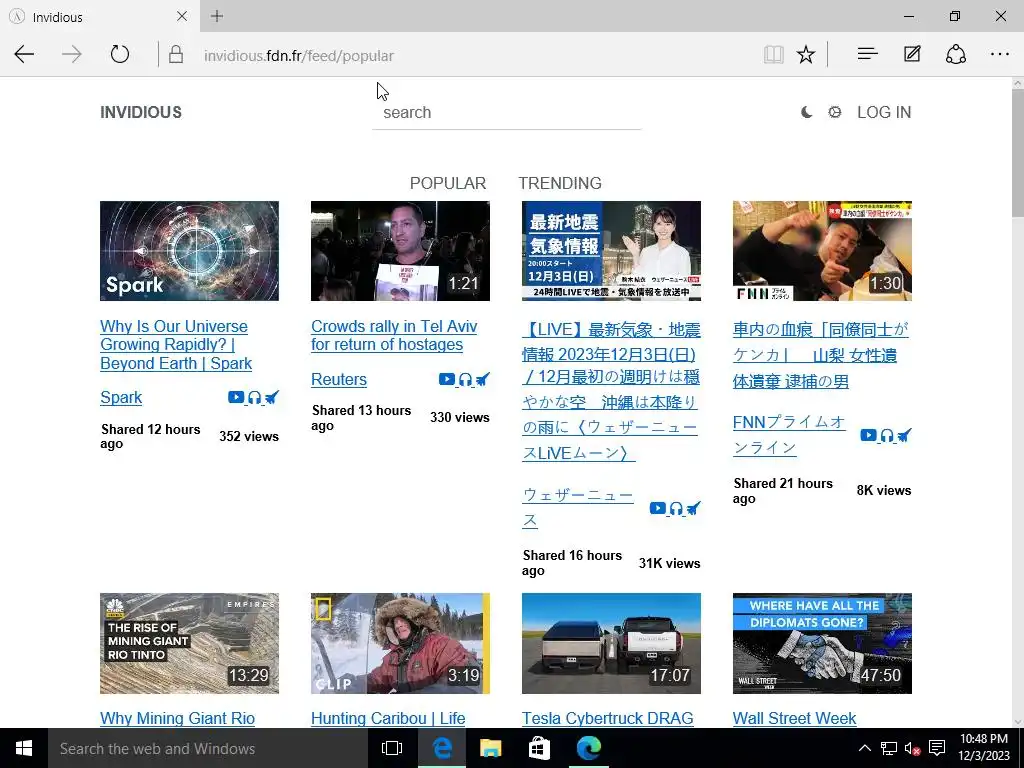Image resolution: width=1024 pixels, height=768 pixels.
Task: Open Tesla Cybertruck drag race thumbnail
Action: click(x=611, y=643)
